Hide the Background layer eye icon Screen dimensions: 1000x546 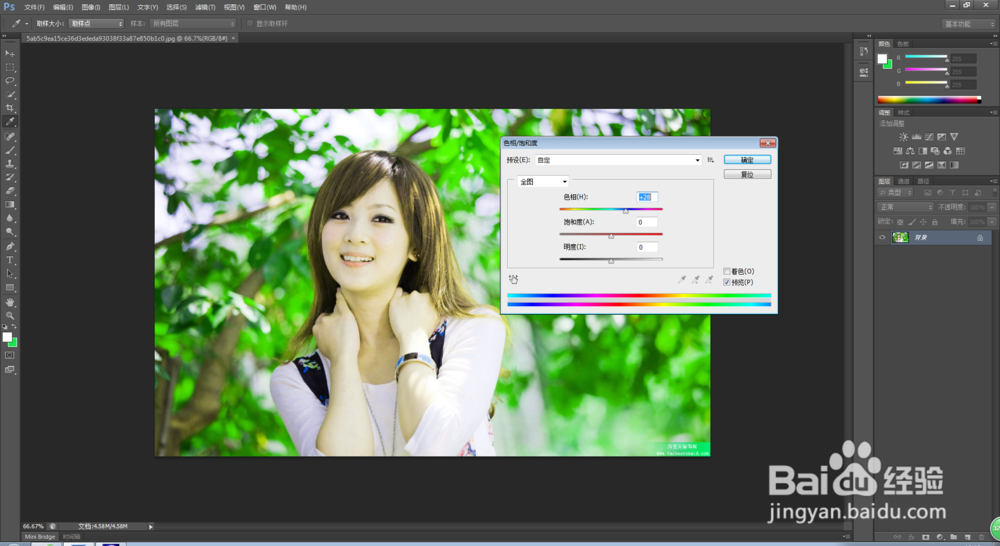coord(882,237)
